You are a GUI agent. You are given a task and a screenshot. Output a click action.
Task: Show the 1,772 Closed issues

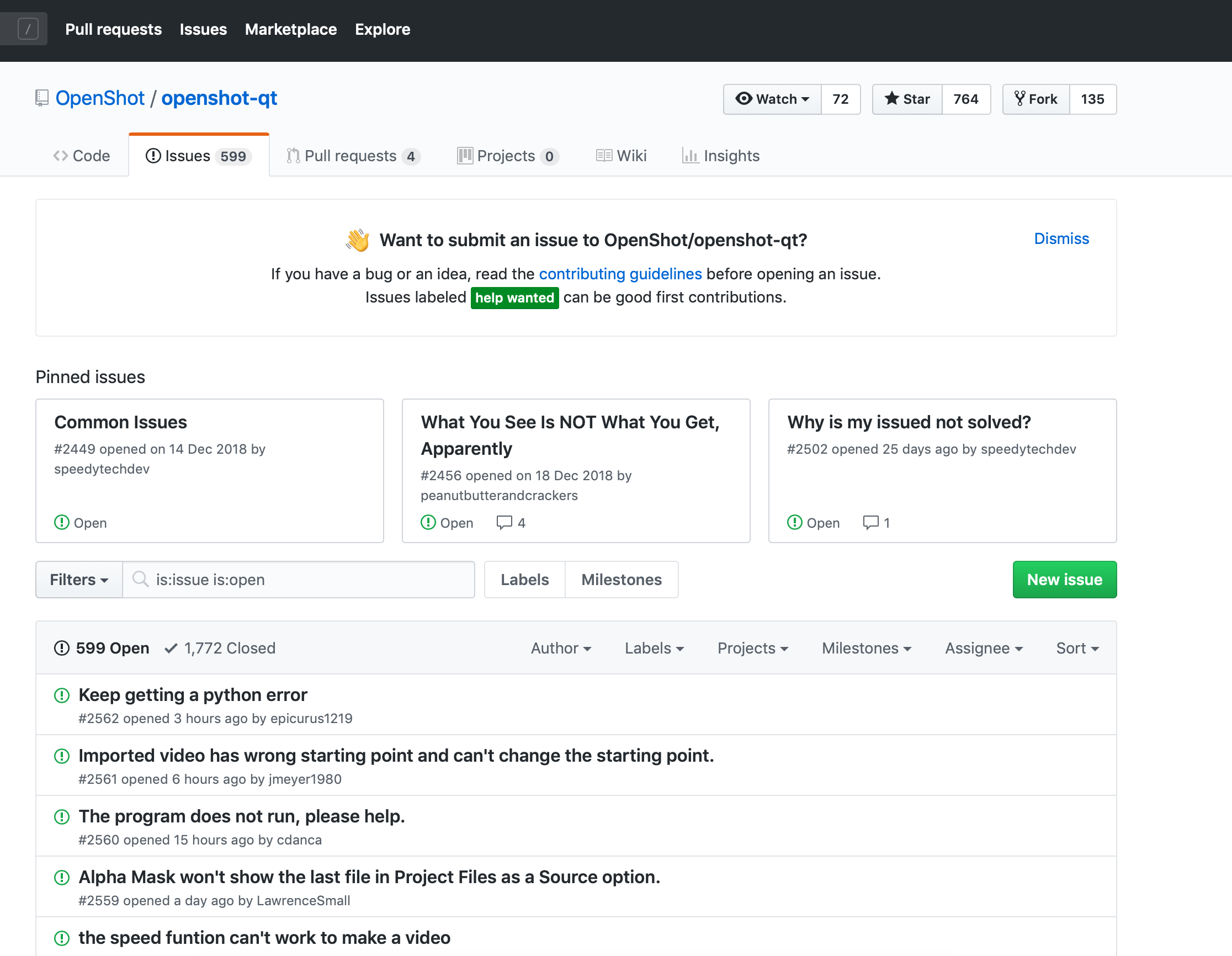point(220,648)
